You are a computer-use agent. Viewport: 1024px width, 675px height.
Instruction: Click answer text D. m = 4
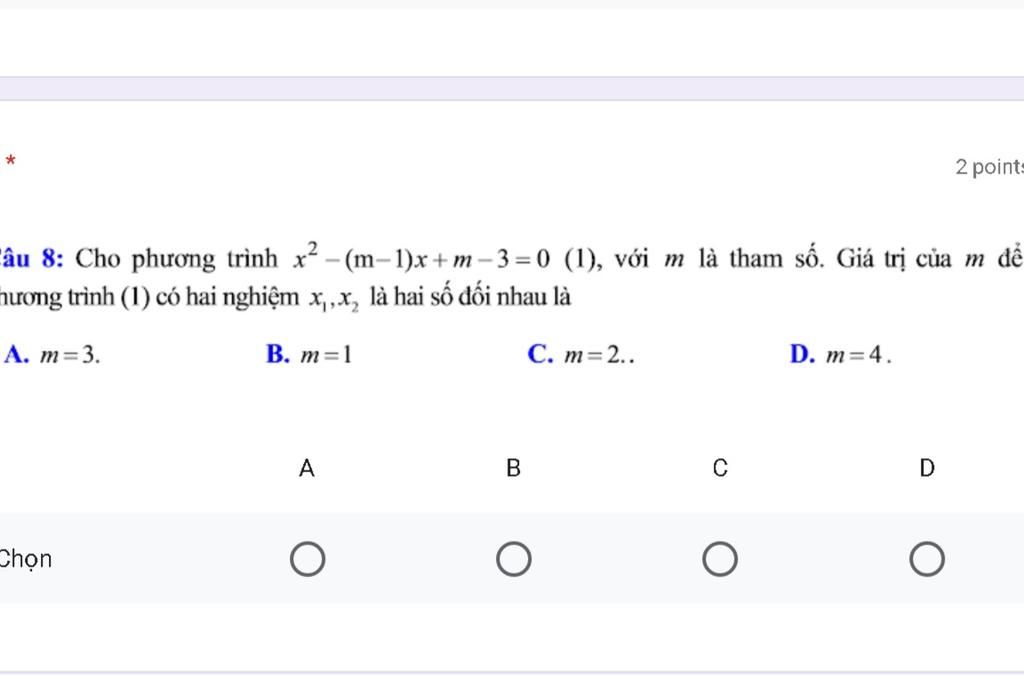coord(840,354)
